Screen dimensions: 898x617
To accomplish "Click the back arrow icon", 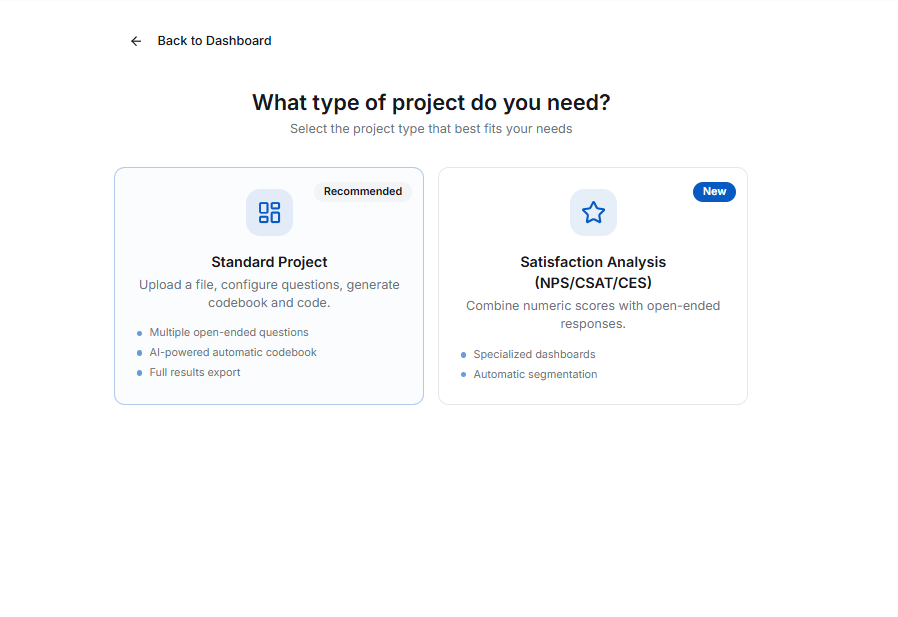I will click(136, 41).
